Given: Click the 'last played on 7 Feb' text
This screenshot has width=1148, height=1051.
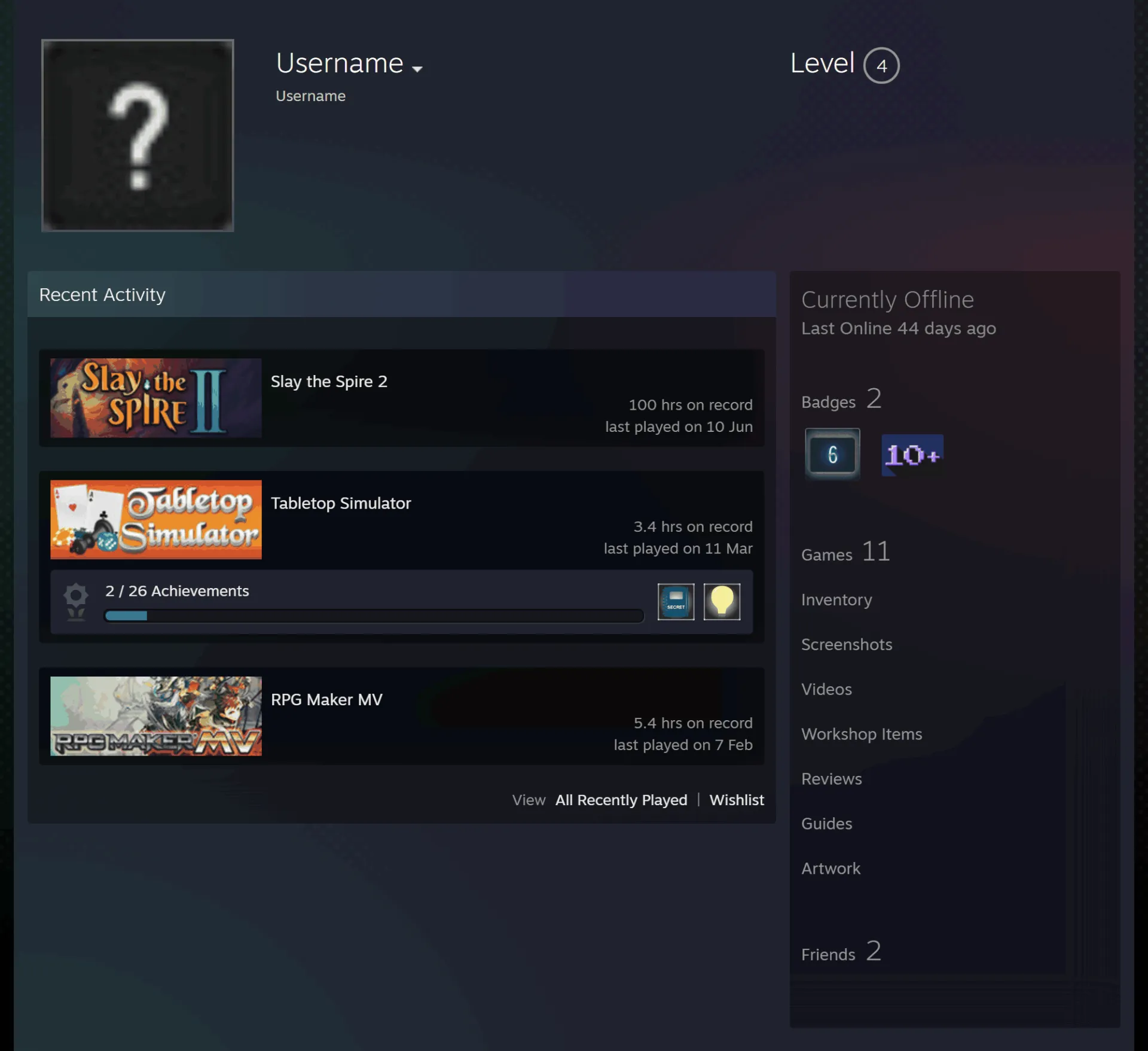Looking at the screenshot, I should (x=683, y=745).
